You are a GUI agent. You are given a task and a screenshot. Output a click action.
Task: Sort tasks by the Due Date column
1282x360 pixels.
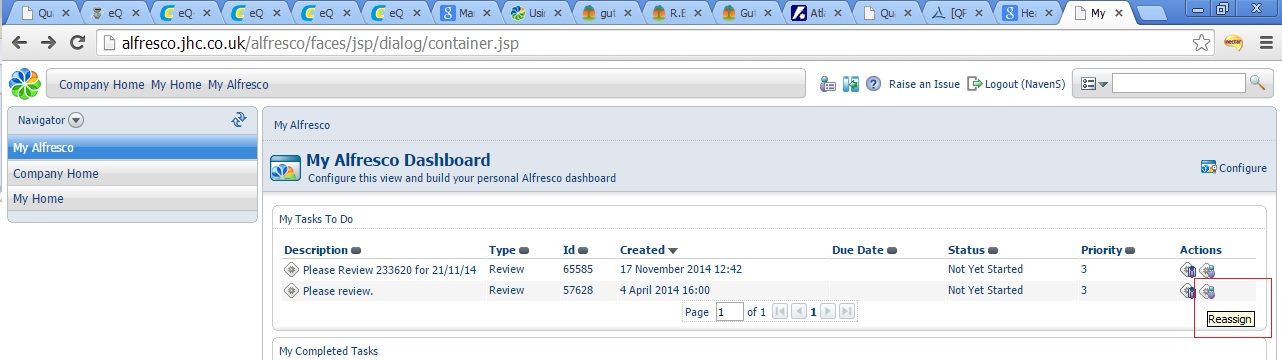click(864, 250)
